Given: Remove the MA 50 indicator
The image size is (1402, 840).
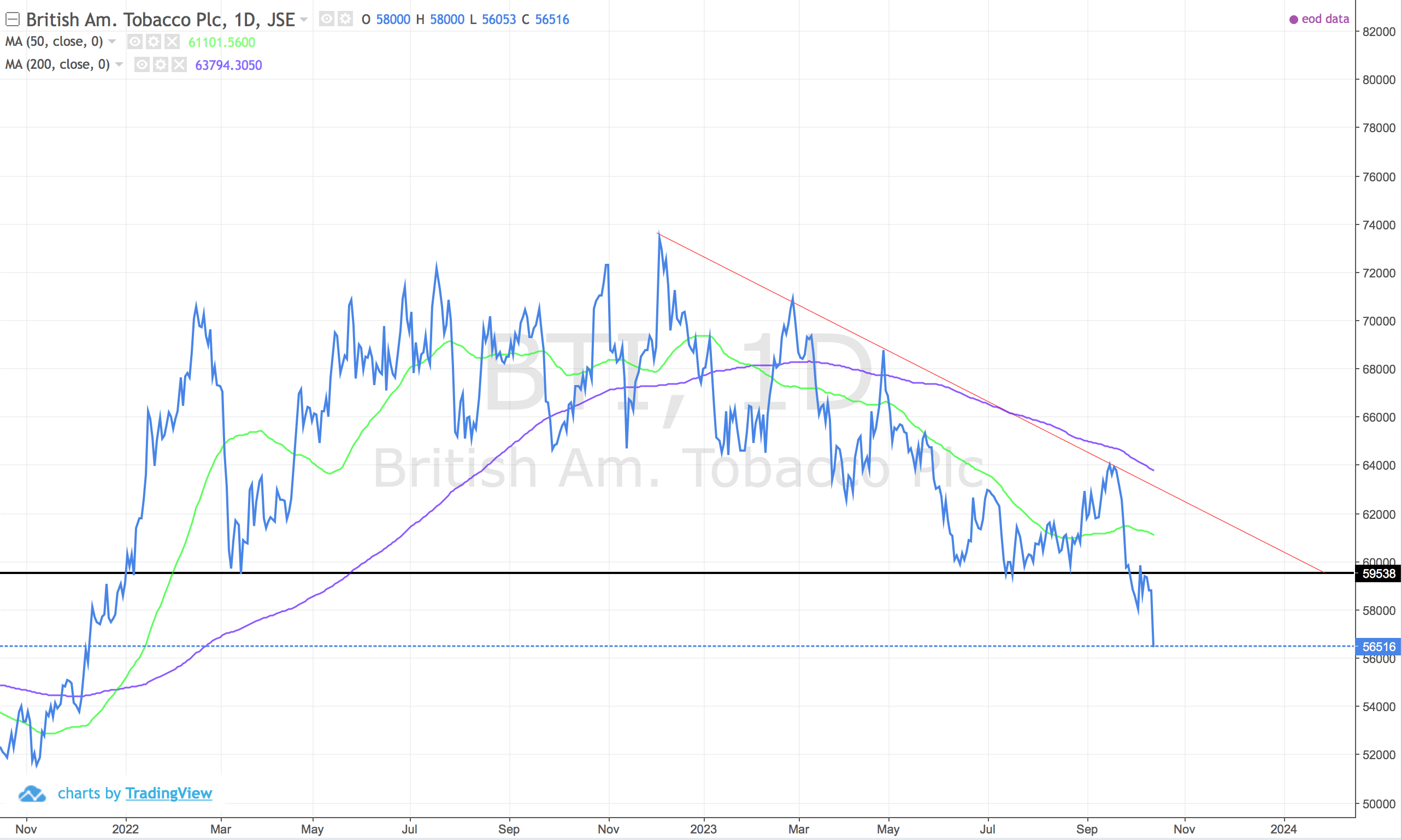Looking at the screenshot, I should (172, 42).
